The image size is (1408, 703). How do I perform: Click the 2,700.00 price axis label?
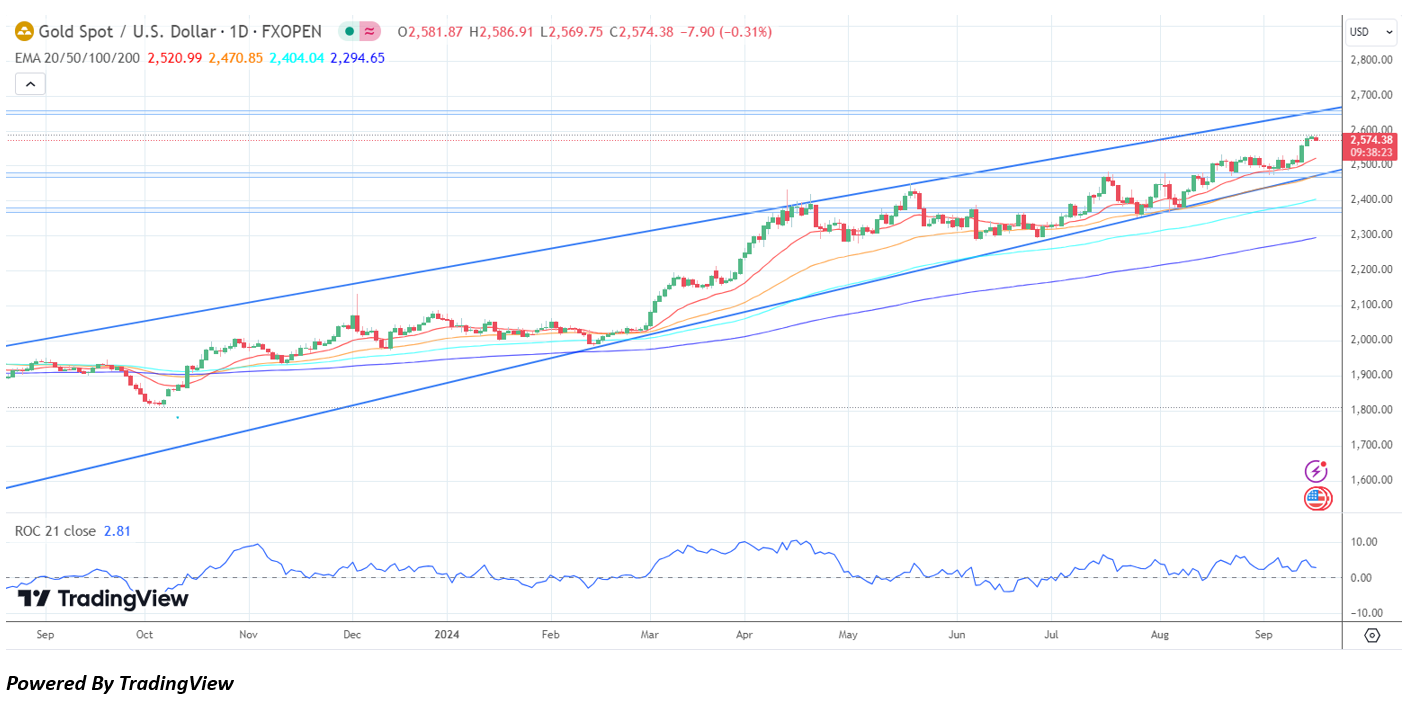(1370, 95)
